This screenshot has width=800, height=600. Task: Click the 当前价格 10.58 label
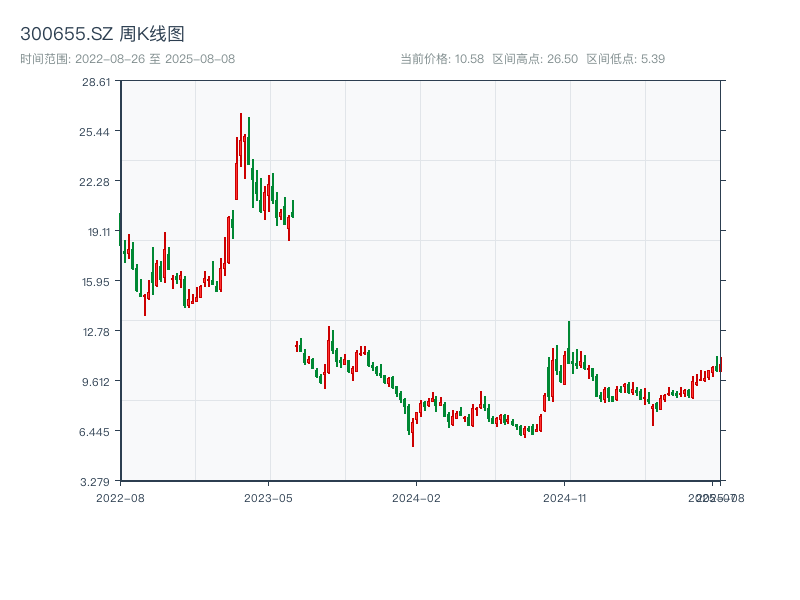click(x=441, y=59)
